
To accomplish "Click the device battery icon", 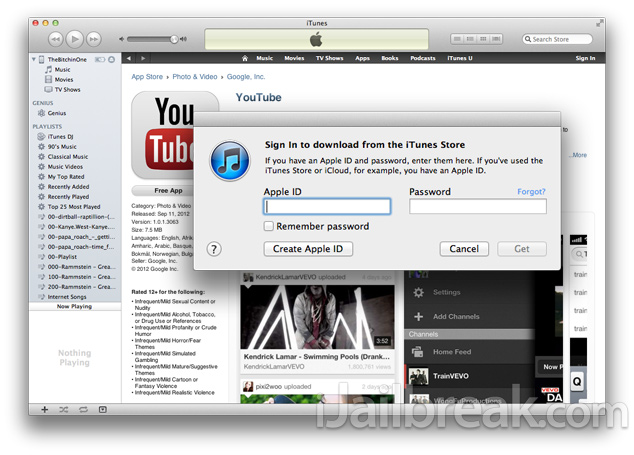I will pyautogui.click(x=99, y=59).
